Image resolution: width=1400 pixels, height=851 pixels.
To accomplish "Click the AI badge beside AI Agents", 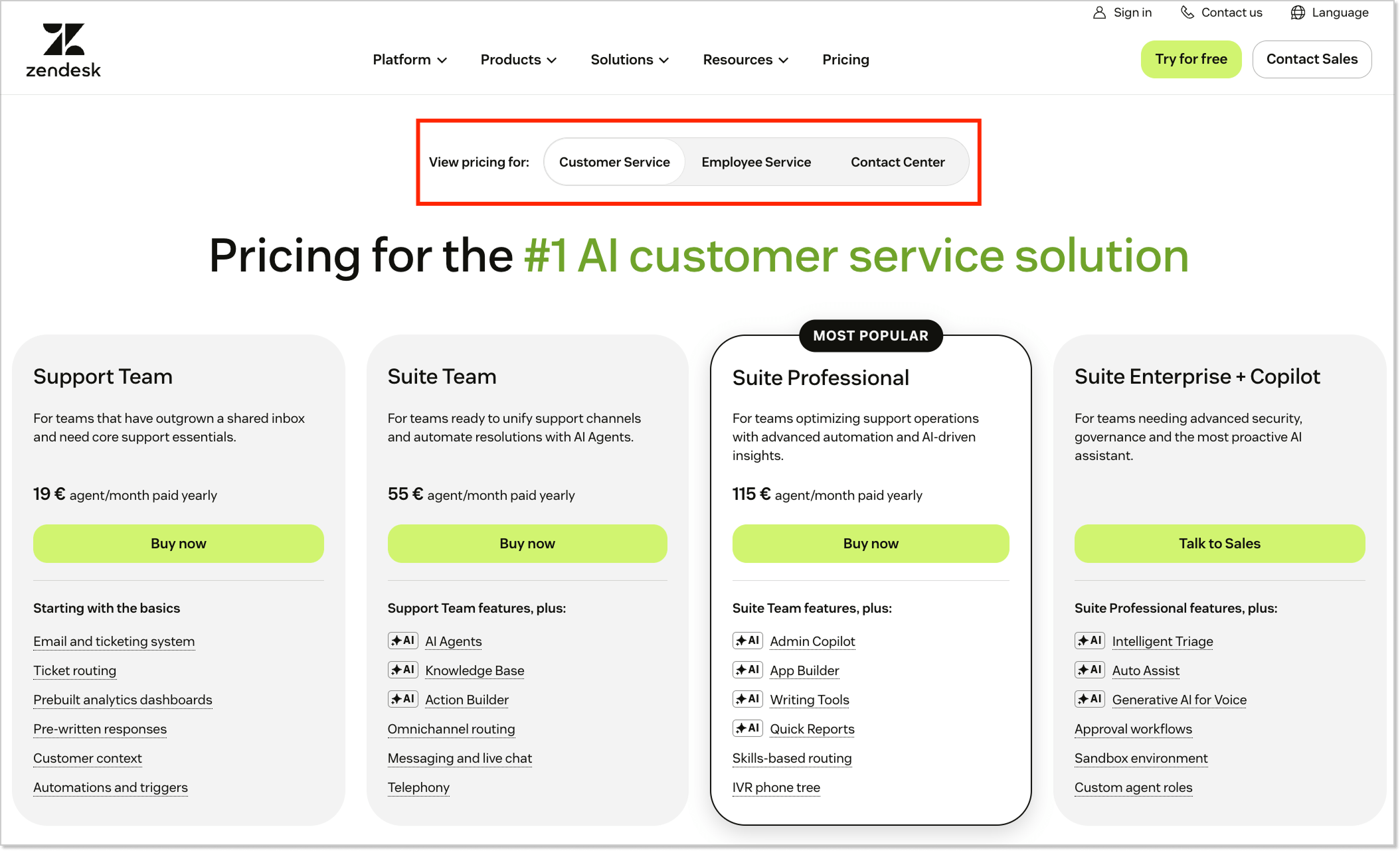I will click(403, 641).
